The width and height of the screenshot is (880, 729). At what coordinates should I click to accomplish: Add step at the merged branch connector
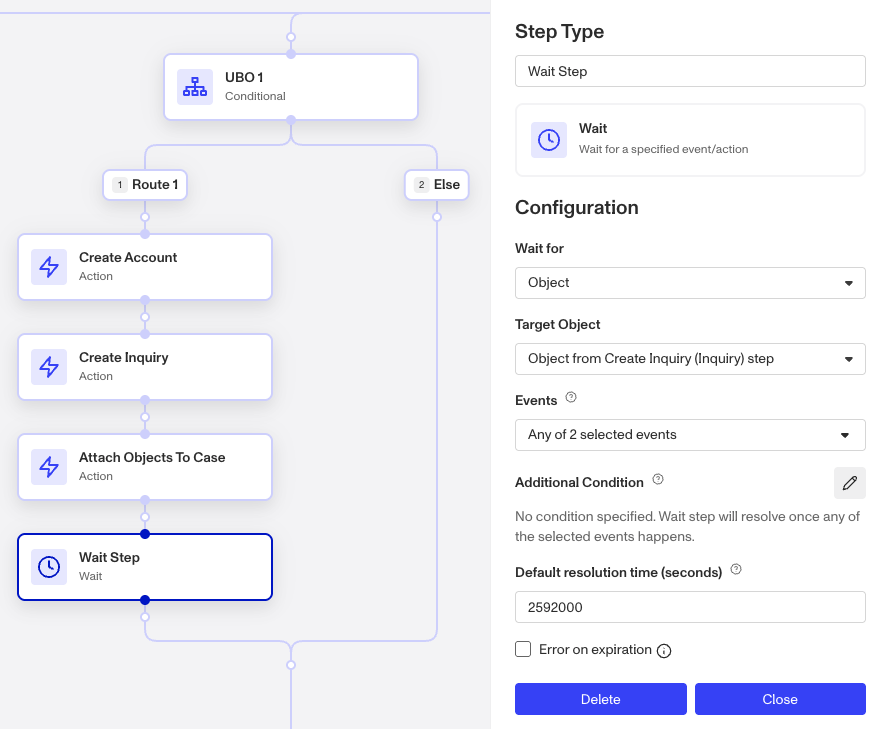pos(291,665)
